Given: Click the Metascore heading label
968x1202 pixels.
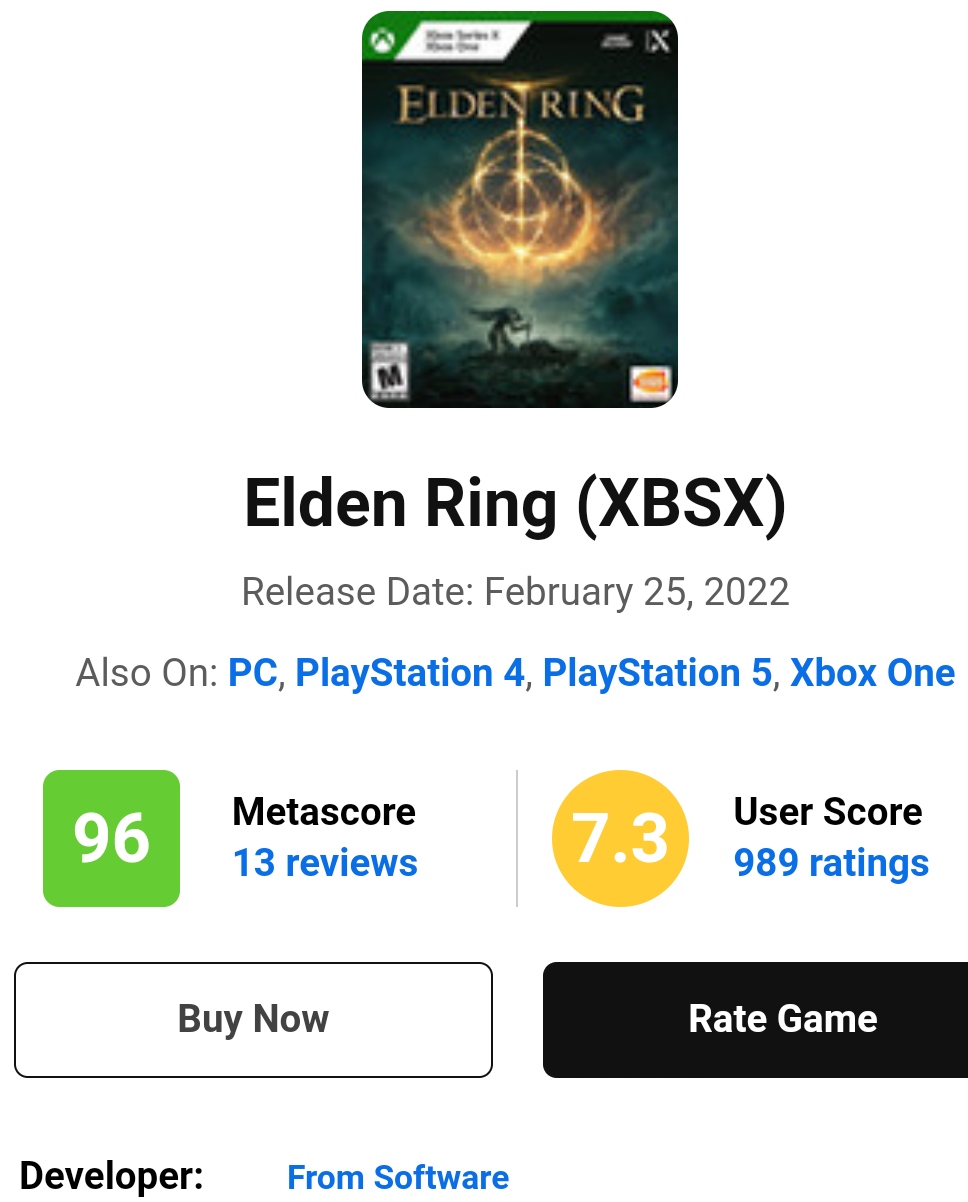Looking at the screenshot, I should [324, 811].
